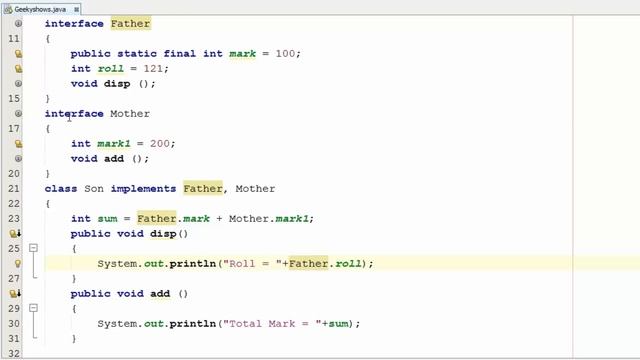Click 'disp' in 'public void disp()'

pyautogui.click(x=163, y=233)
